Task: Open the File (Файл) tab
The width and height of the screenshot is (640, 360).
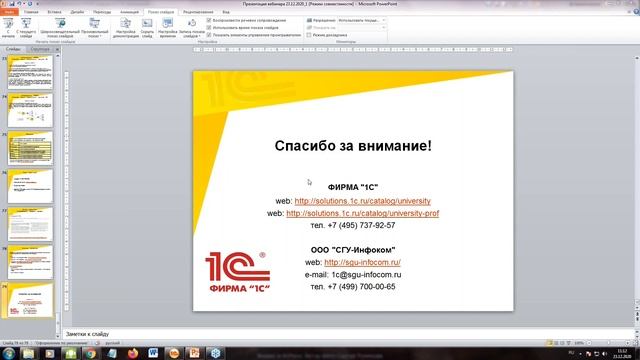Action: (9, 12)
